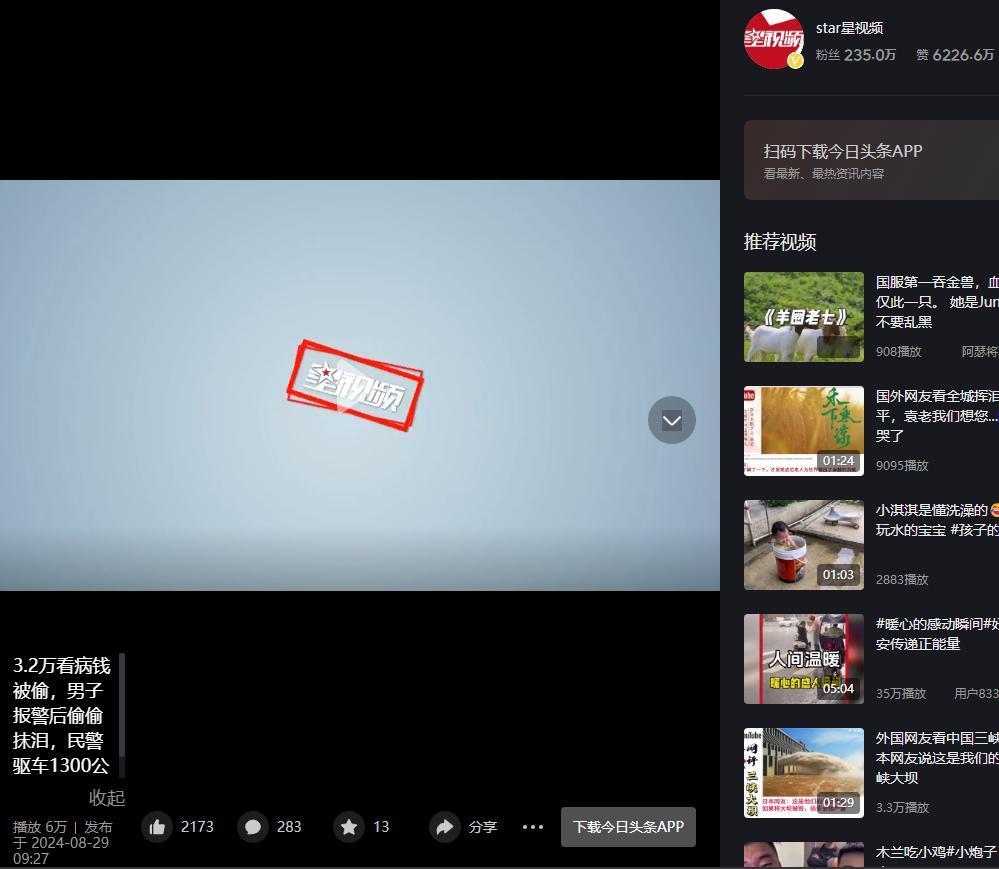
Task: Click 下载今日头条APP button
Action: [x=628, y=827]
